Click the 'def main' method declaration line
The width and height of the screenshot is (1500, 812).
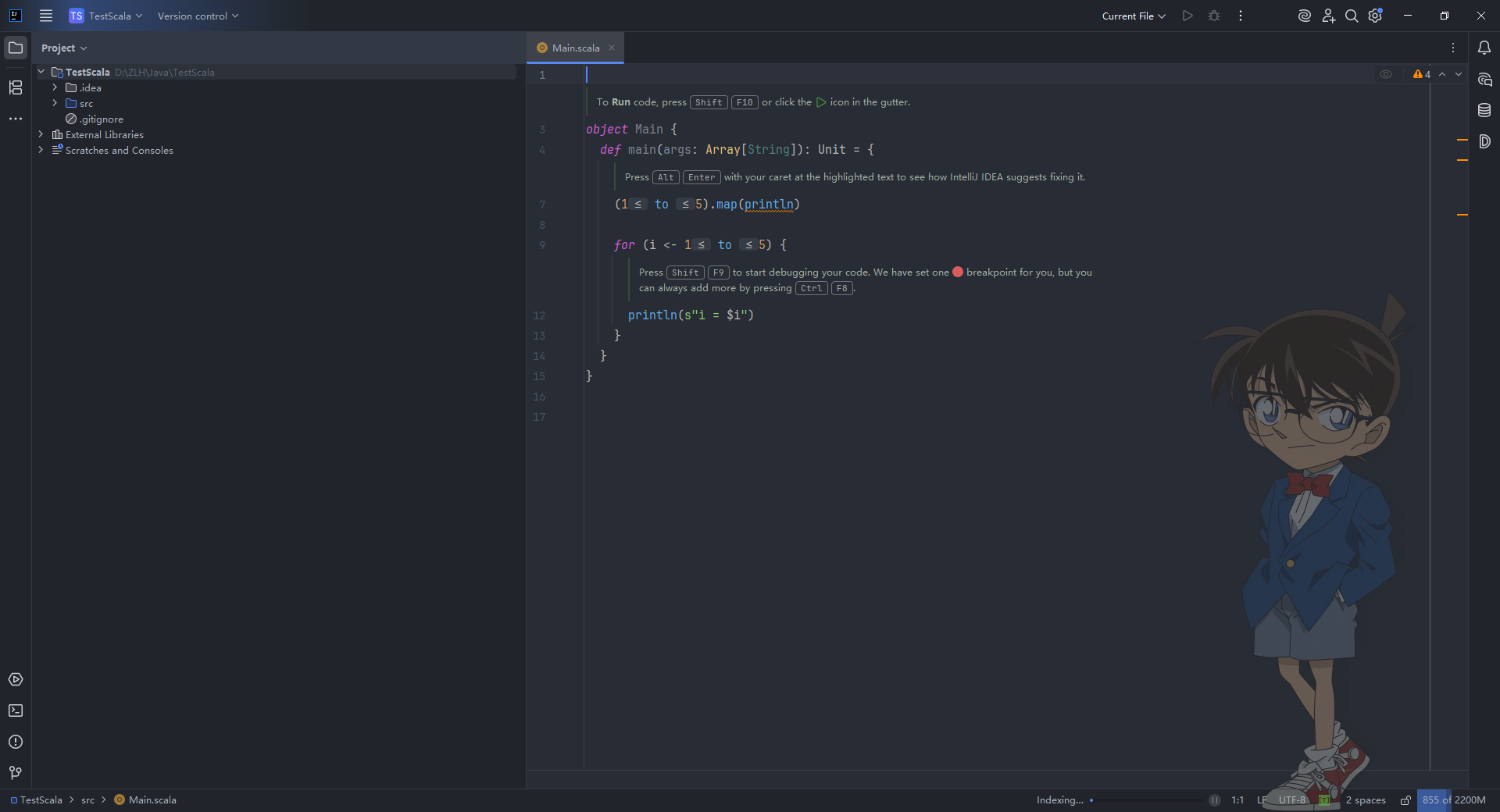click(x=737, y=150)
